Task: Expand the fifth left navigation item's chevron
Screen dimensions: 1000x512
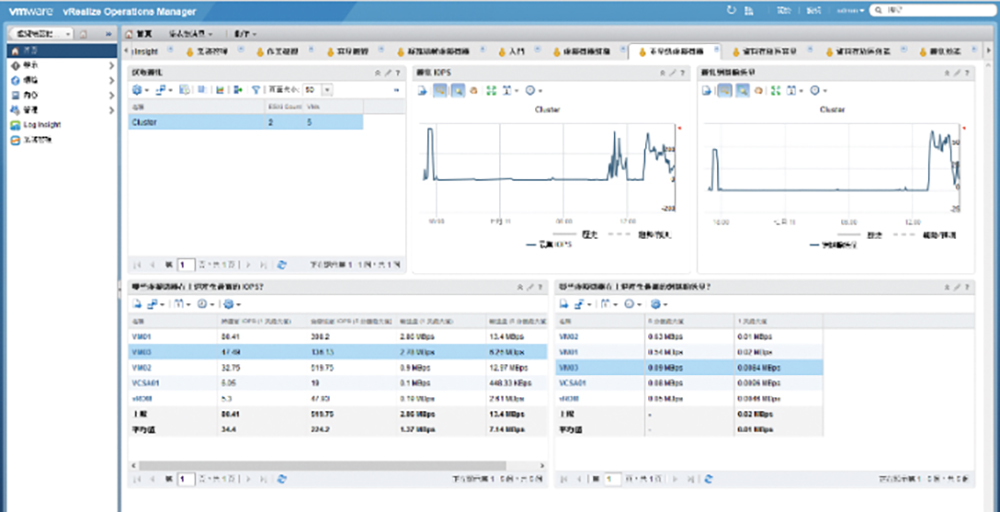Action: pos(112,110)
